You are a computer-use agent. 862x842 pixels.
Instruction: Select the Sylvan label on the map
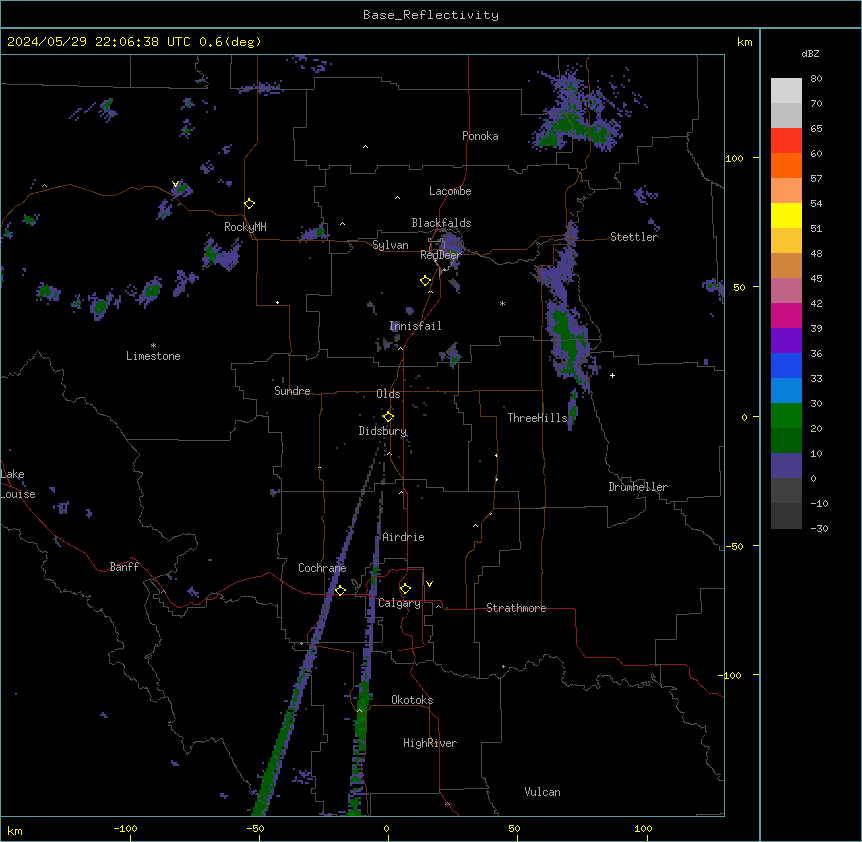point(390,245)
